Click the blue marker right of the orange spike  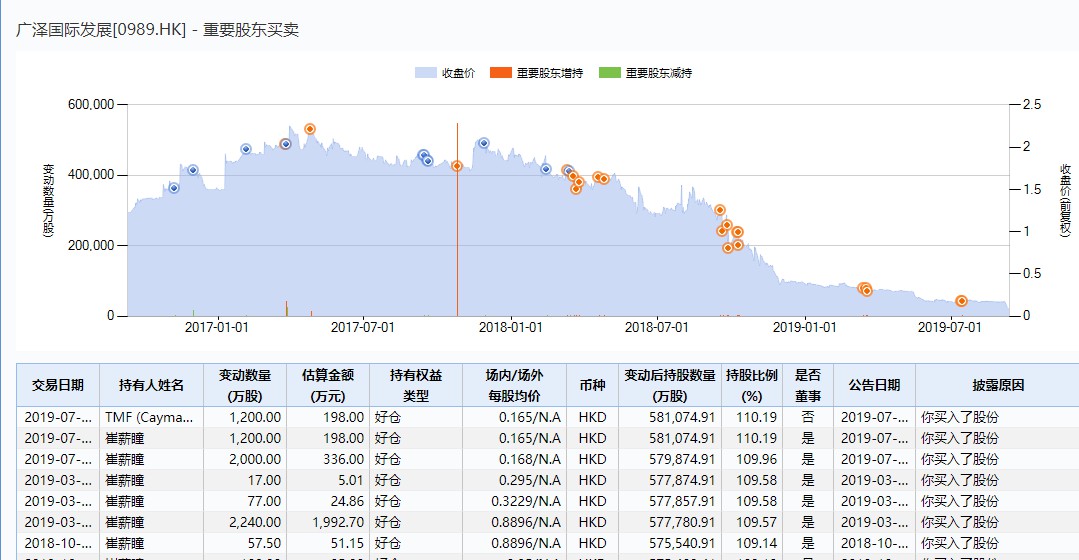point(484,143)
